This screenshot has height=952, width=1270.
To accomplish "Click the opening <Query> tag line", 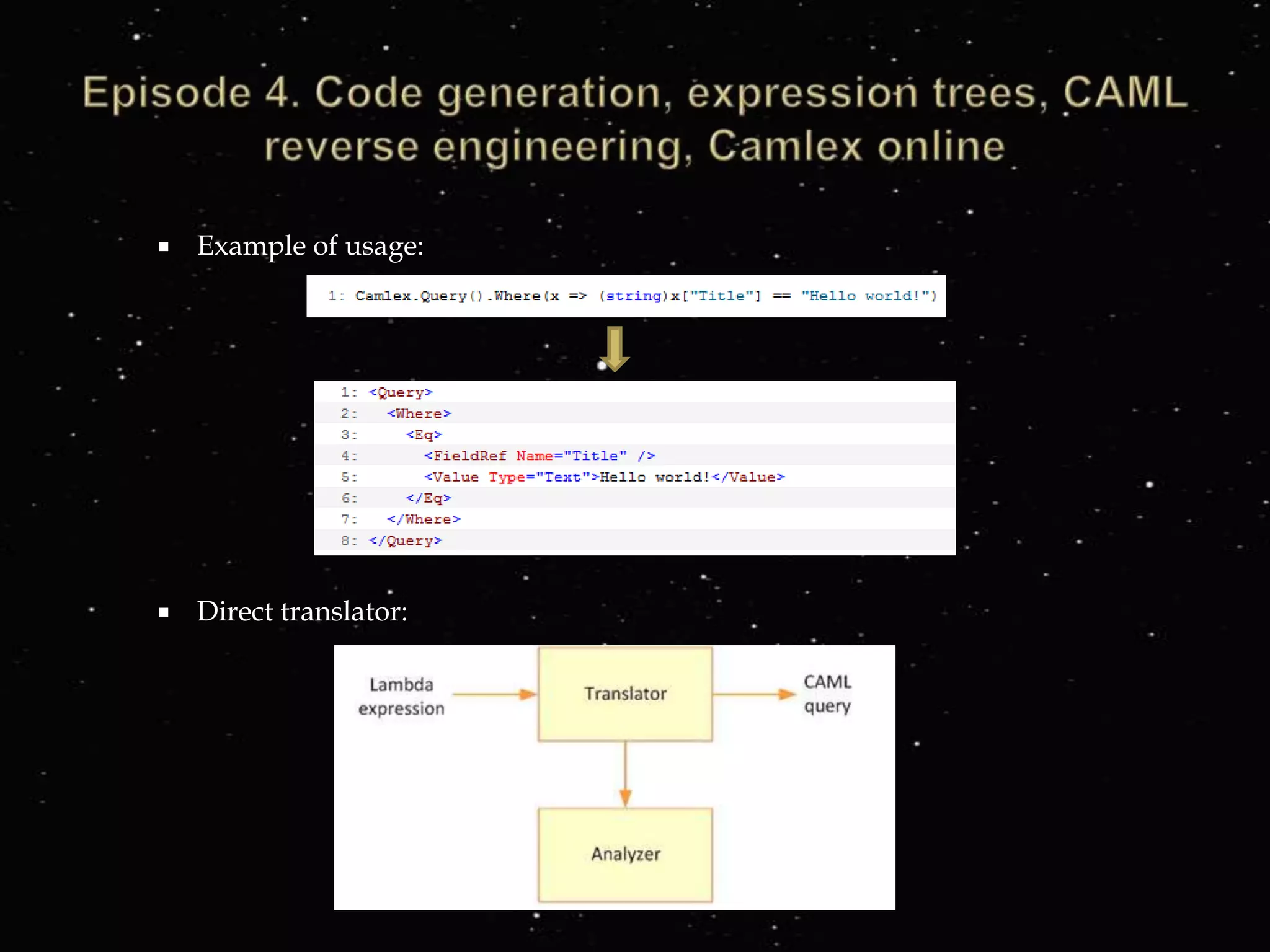I will 400,392.
